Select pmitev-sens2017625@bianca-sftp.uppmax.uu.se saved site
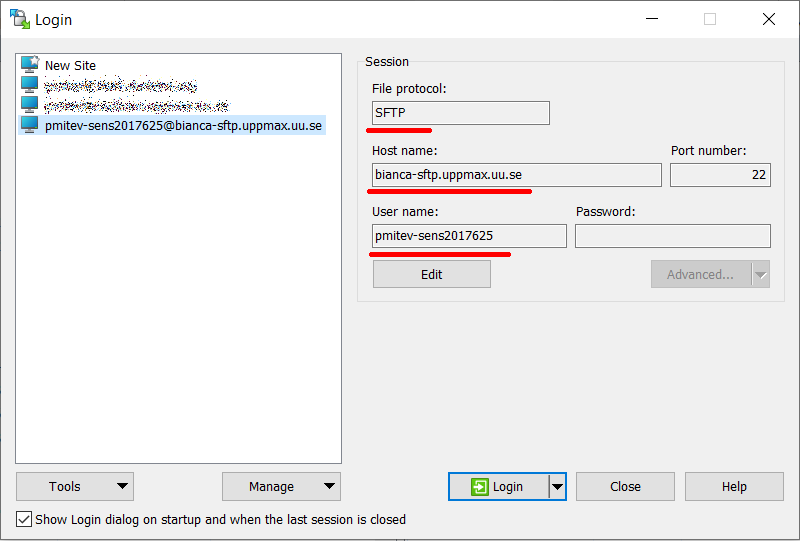Viewport: 800px width, 541px height. click(x=172, y=126)
